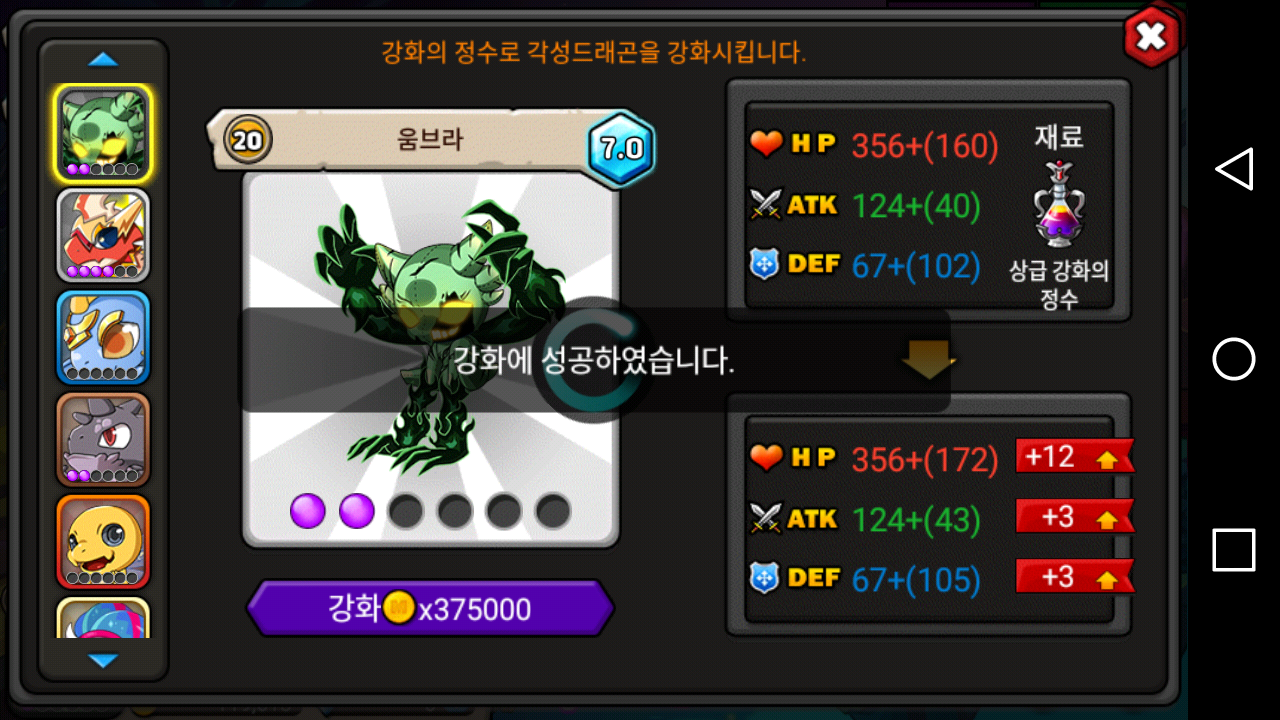
Task: Tap the second purple enhancement orb
Action: (357, 511)
